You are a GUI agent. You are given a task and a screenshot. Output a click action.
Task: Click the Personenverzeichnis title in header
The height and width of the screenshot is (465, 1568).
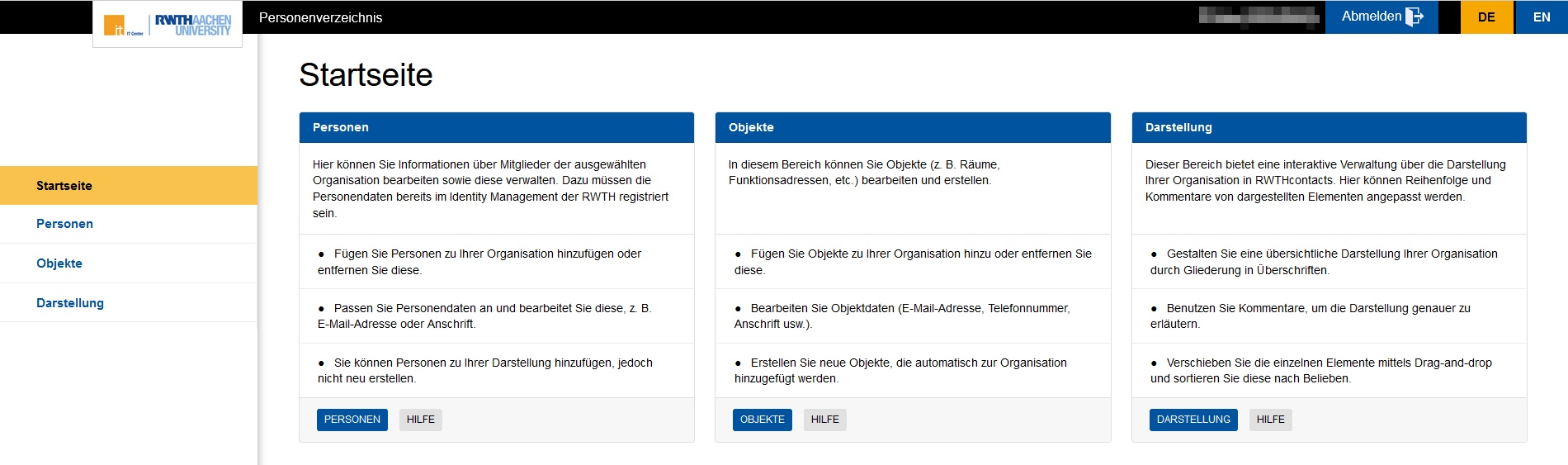pyautogui.click(x=320, y=17)
